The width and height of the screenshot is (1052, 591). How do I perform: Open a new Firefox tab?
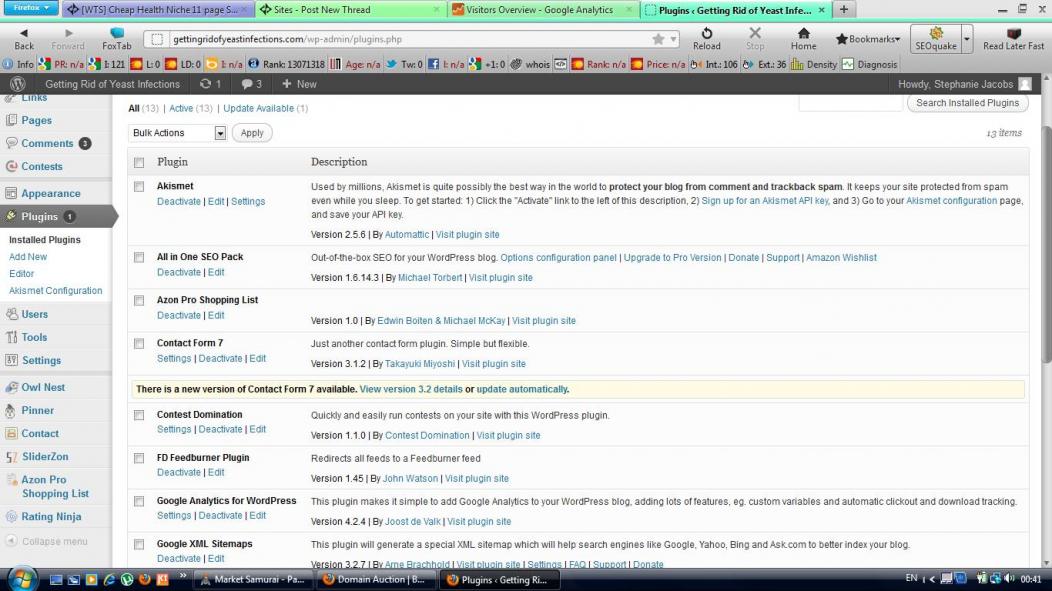[843, 9]
